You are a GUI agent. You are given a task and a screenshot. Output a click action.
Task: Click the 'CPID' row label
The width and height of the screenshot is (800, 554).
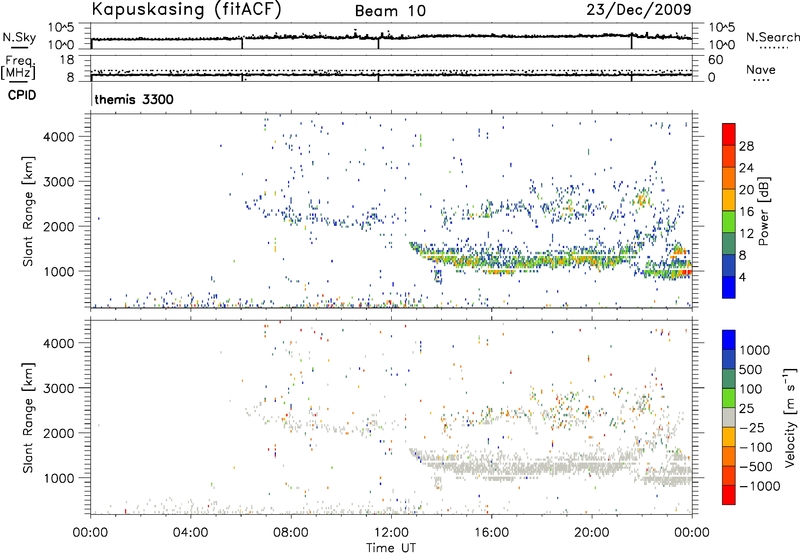click(22, 95)
